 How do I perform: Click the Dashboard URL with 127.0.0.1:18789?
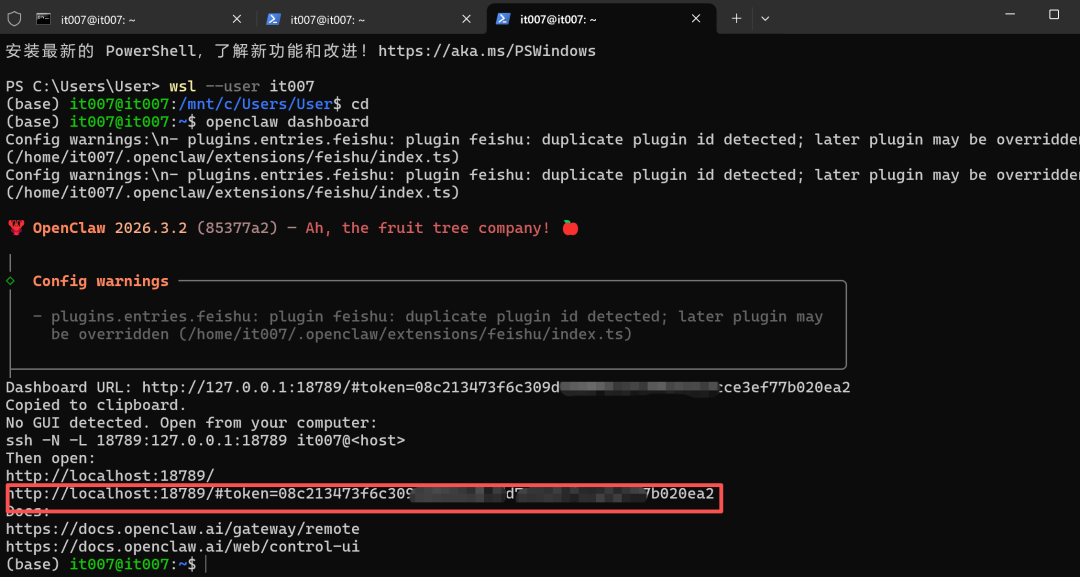point(496,387)
